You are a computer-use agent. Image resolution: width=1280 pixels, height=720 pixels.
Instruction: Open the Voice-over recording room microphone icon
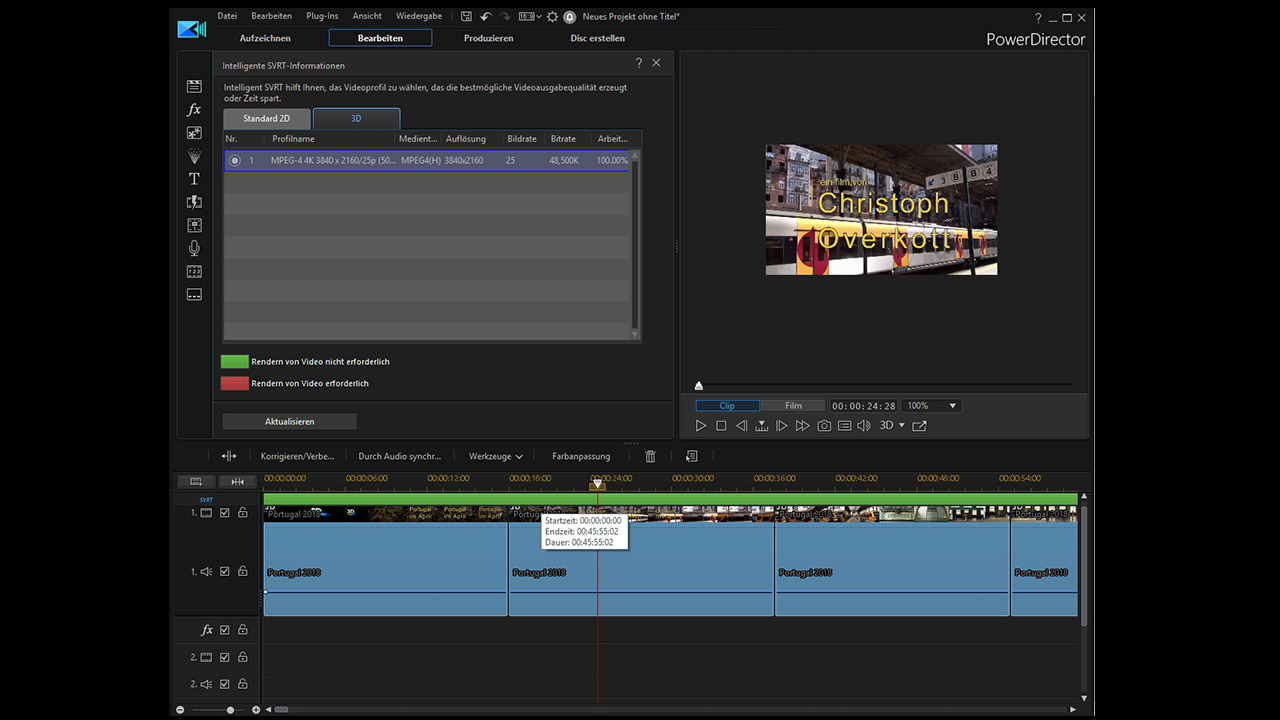194,248
